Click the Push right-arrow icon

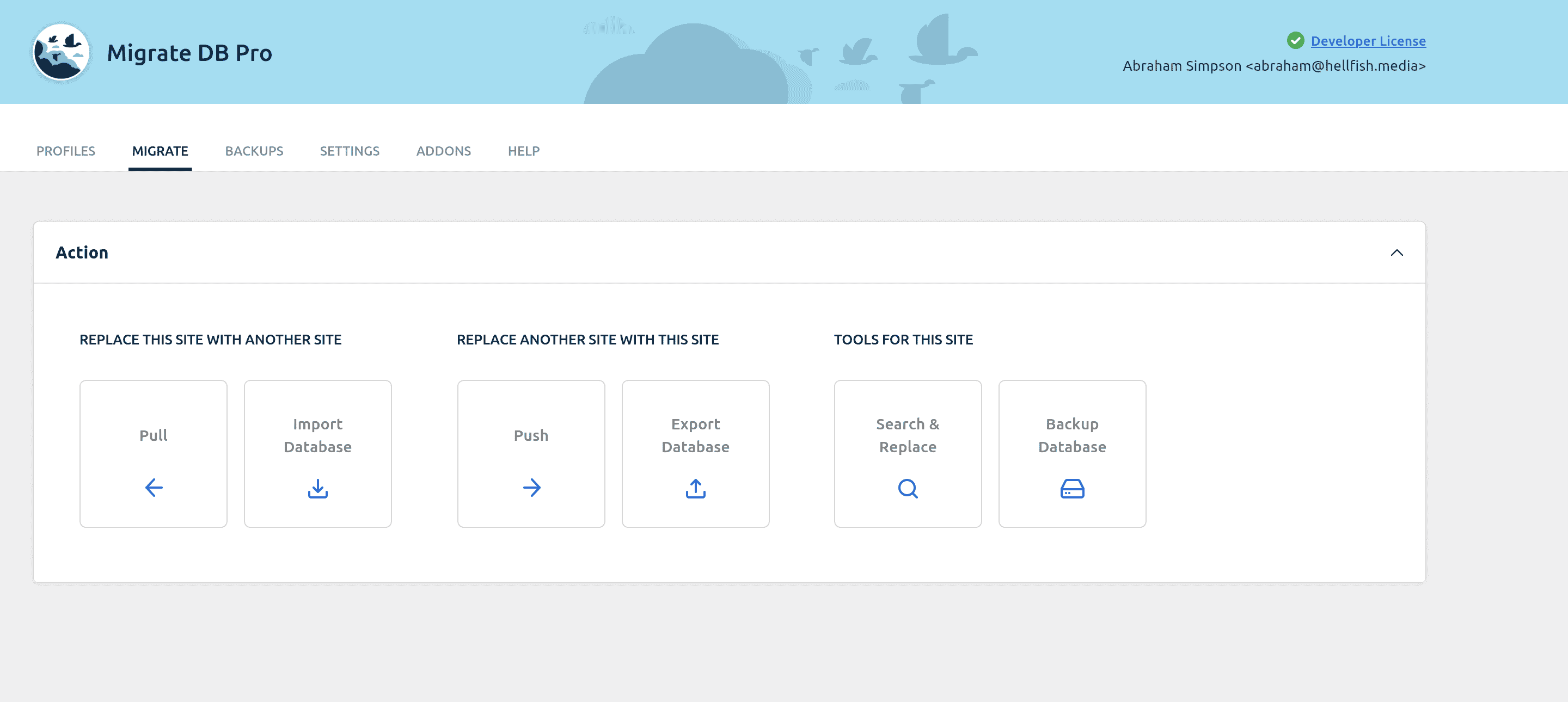click(x=531, y=488)
